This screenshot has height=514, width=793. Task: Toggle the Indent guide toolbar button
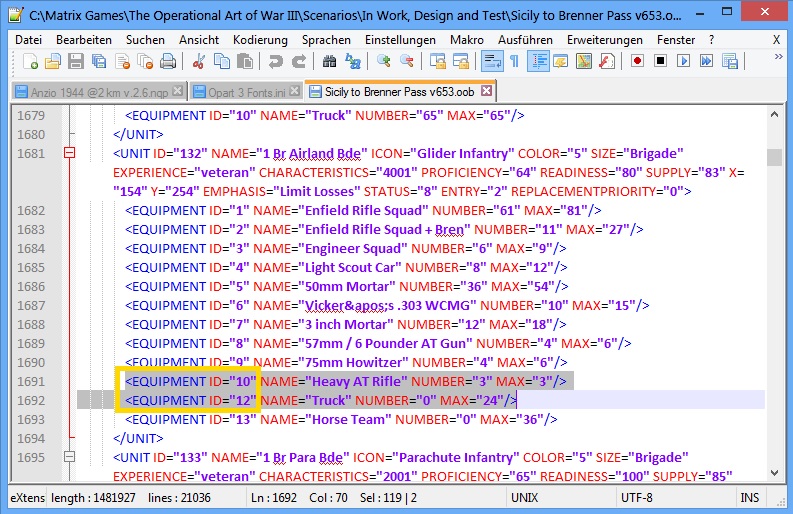coord(538,62)
